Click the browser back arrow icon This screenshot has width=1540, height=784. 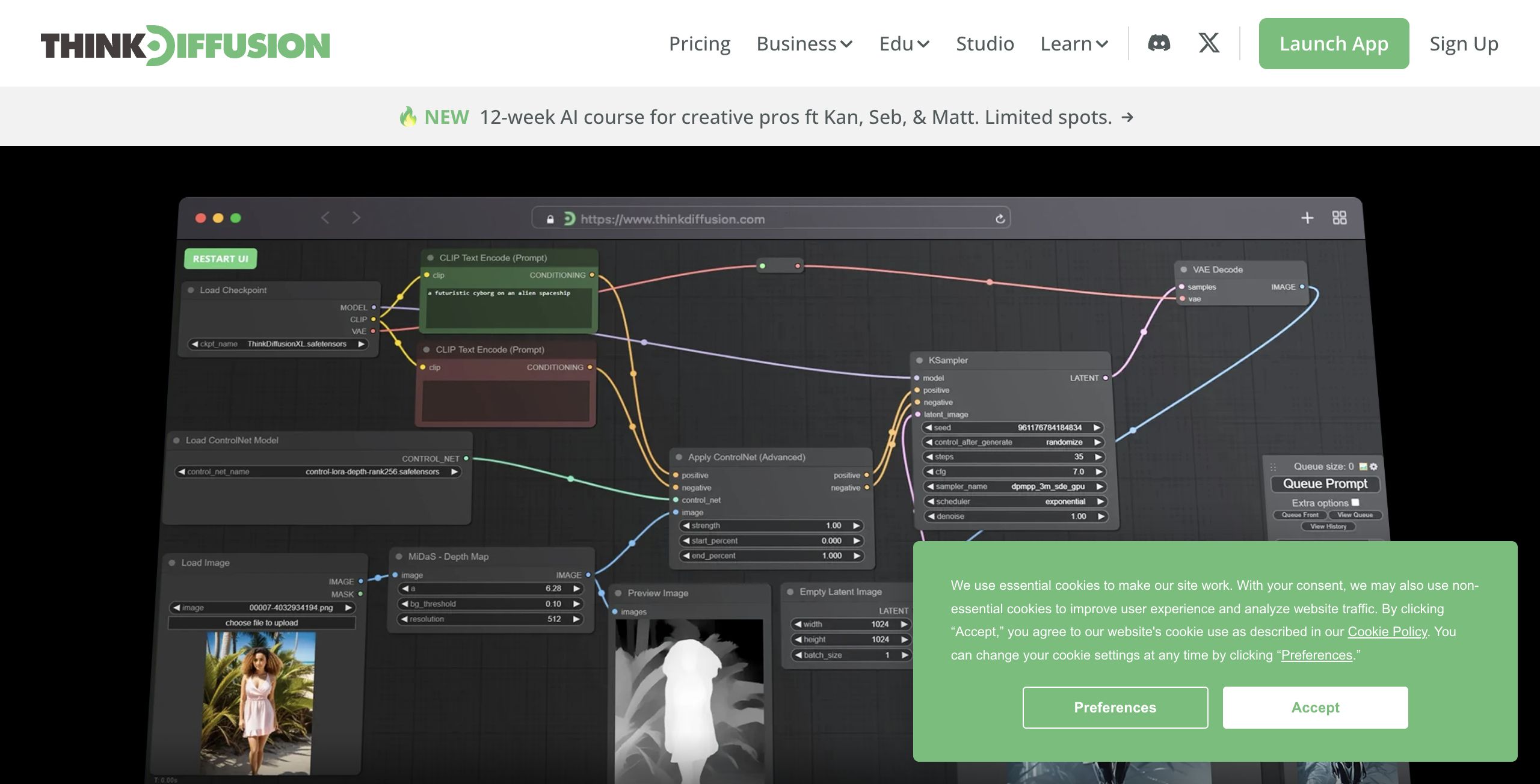(x=325, y=218)
